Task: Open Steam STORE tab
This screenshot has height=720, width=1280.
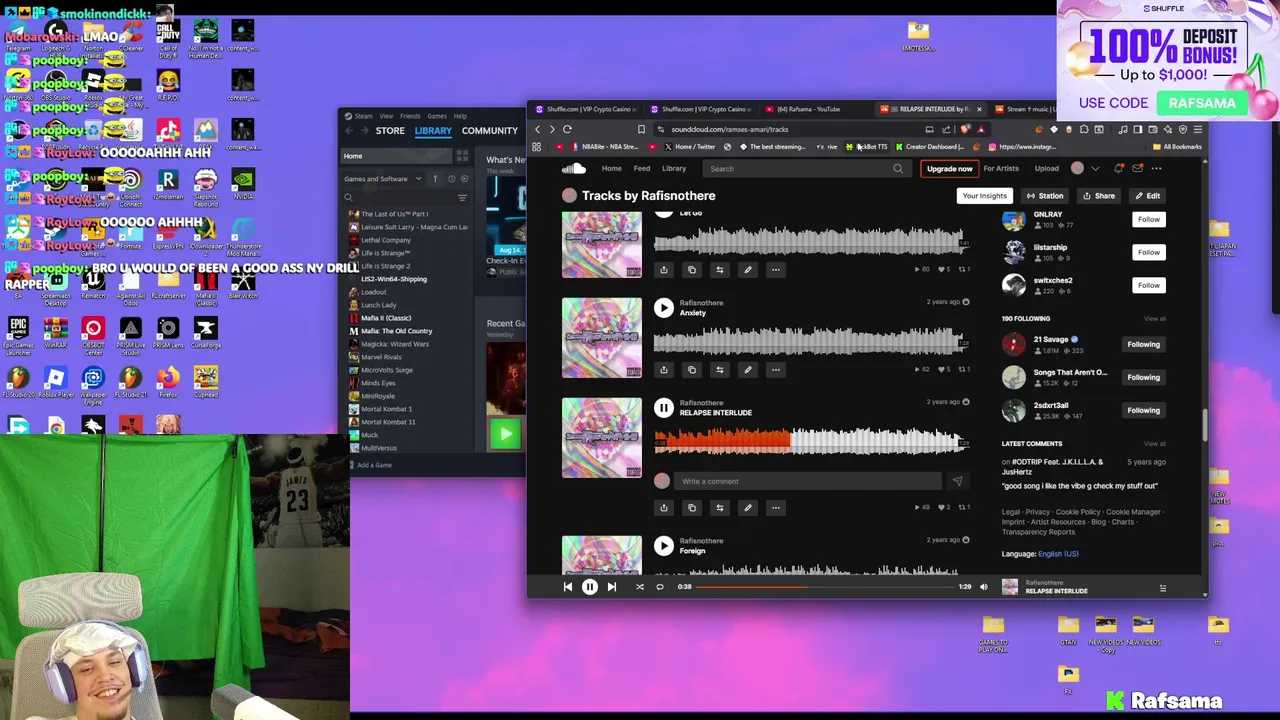Action: 390,131
